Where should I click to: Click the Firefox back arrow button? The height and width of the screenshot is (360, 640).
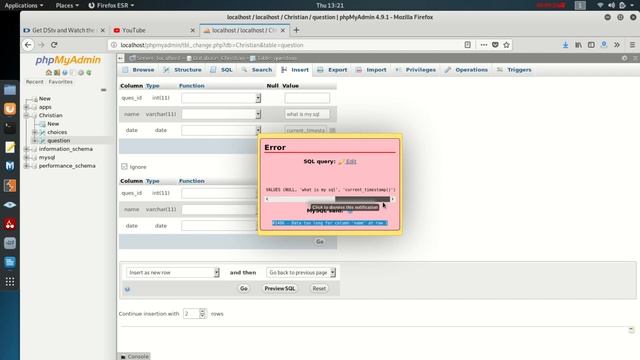(x=28, y=45)
